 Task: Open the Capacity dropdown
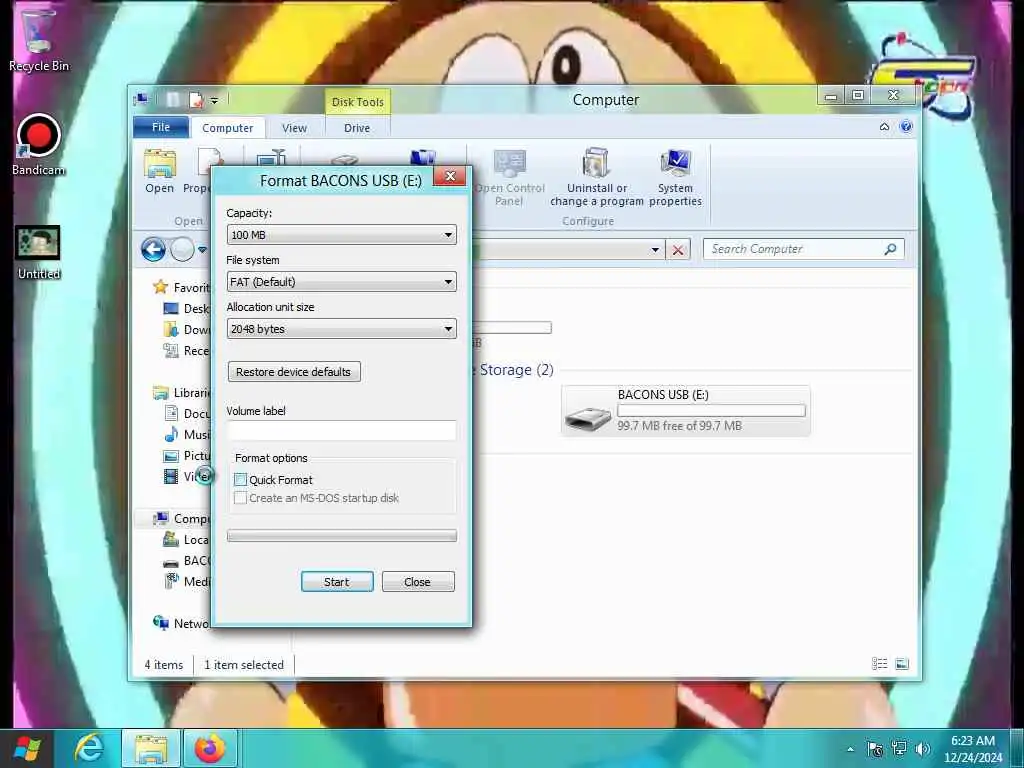pos(342,234)
